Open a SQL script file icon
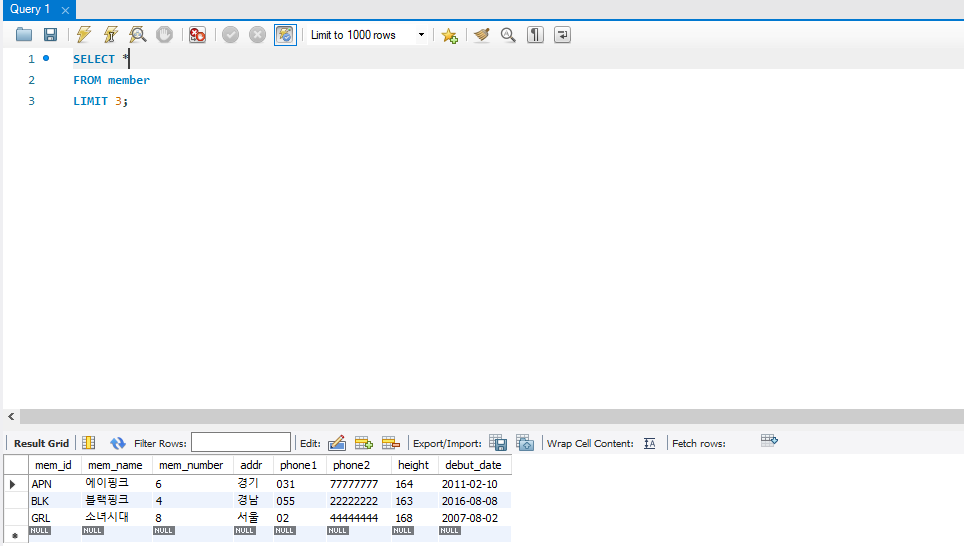The image size is (964, 546). click(24, 35)
